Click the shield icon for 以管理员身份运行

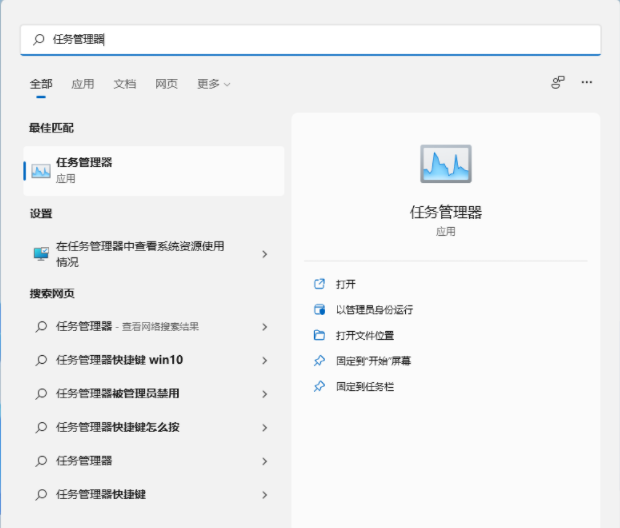pyautogui.click(x=319, y=310)
